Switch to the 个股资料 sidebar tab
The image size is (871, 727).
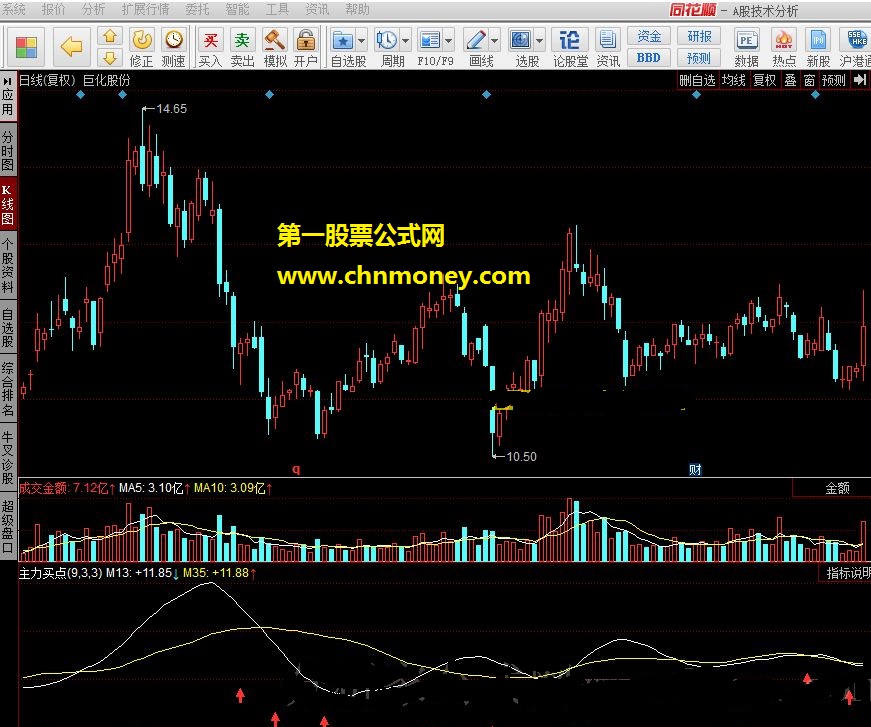click(7, 265)
